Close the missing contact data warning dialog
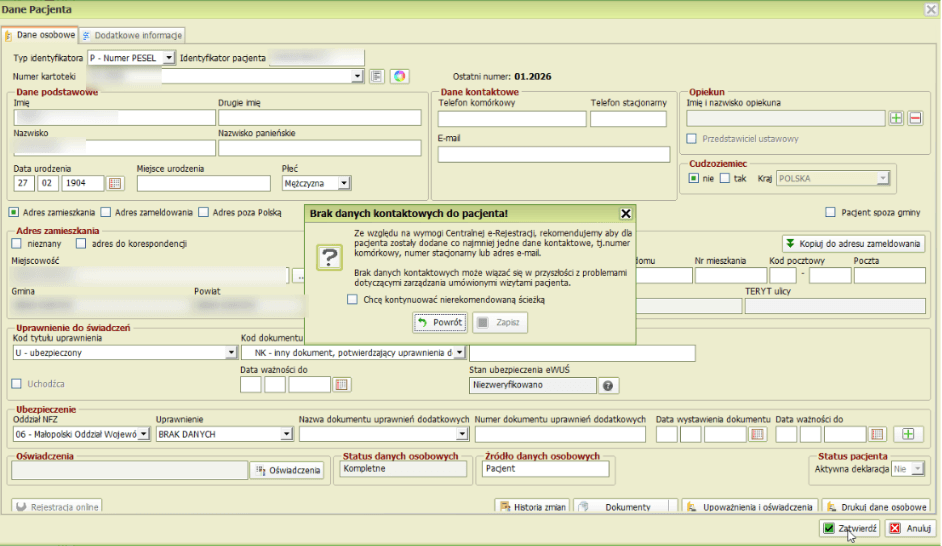This screenshot has height=546, width=942. pyautogui.click(x=626, y=213)
